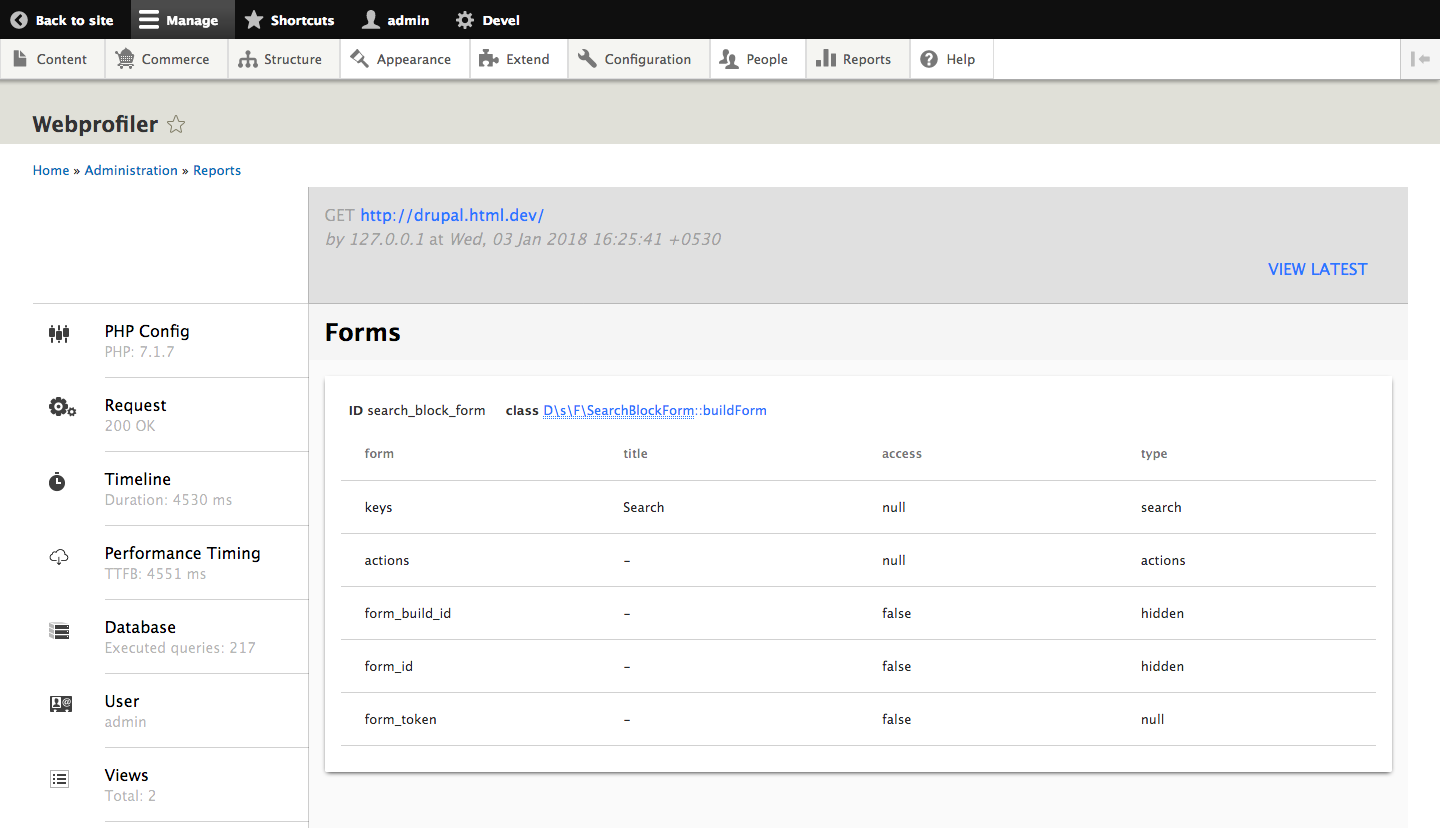
Task: Switch to the Reports toolbar tab
Action: pyautogui.click(x=857, y=58)
